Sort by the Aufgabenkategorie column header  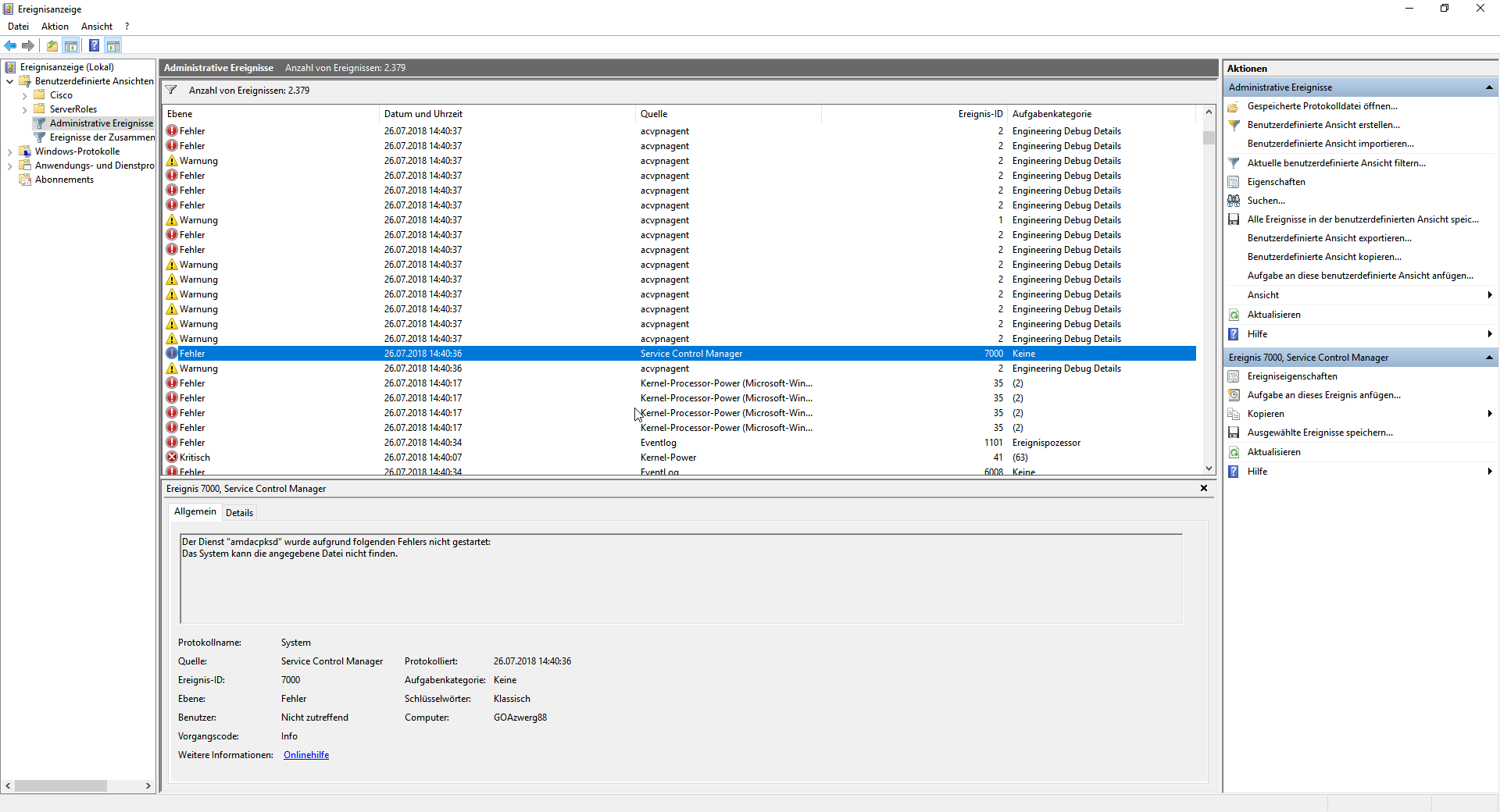(1102, 114)
